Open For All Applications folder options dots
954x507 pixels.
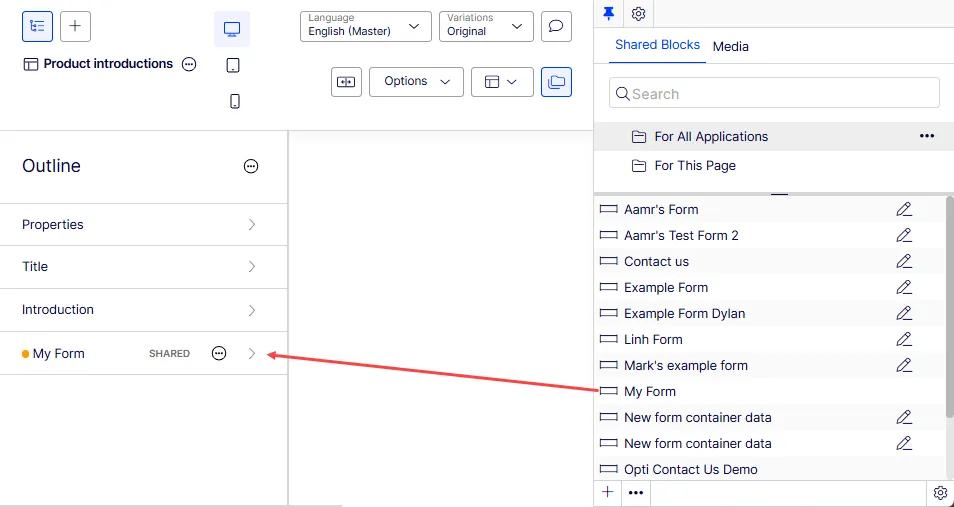point(927,136)
